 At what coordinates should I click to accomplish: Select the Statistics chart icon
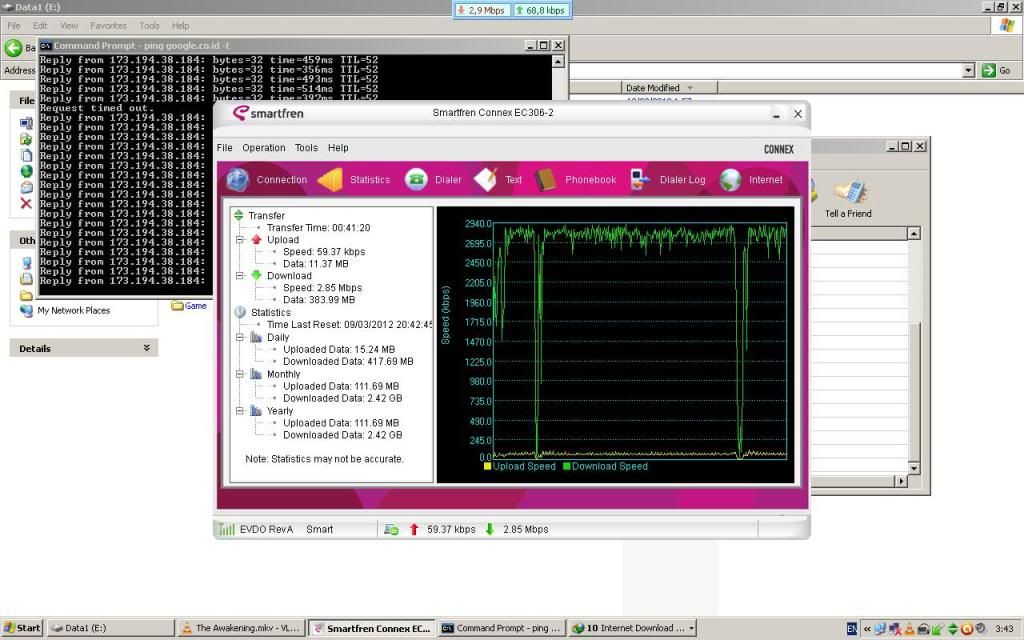point(330,180)
